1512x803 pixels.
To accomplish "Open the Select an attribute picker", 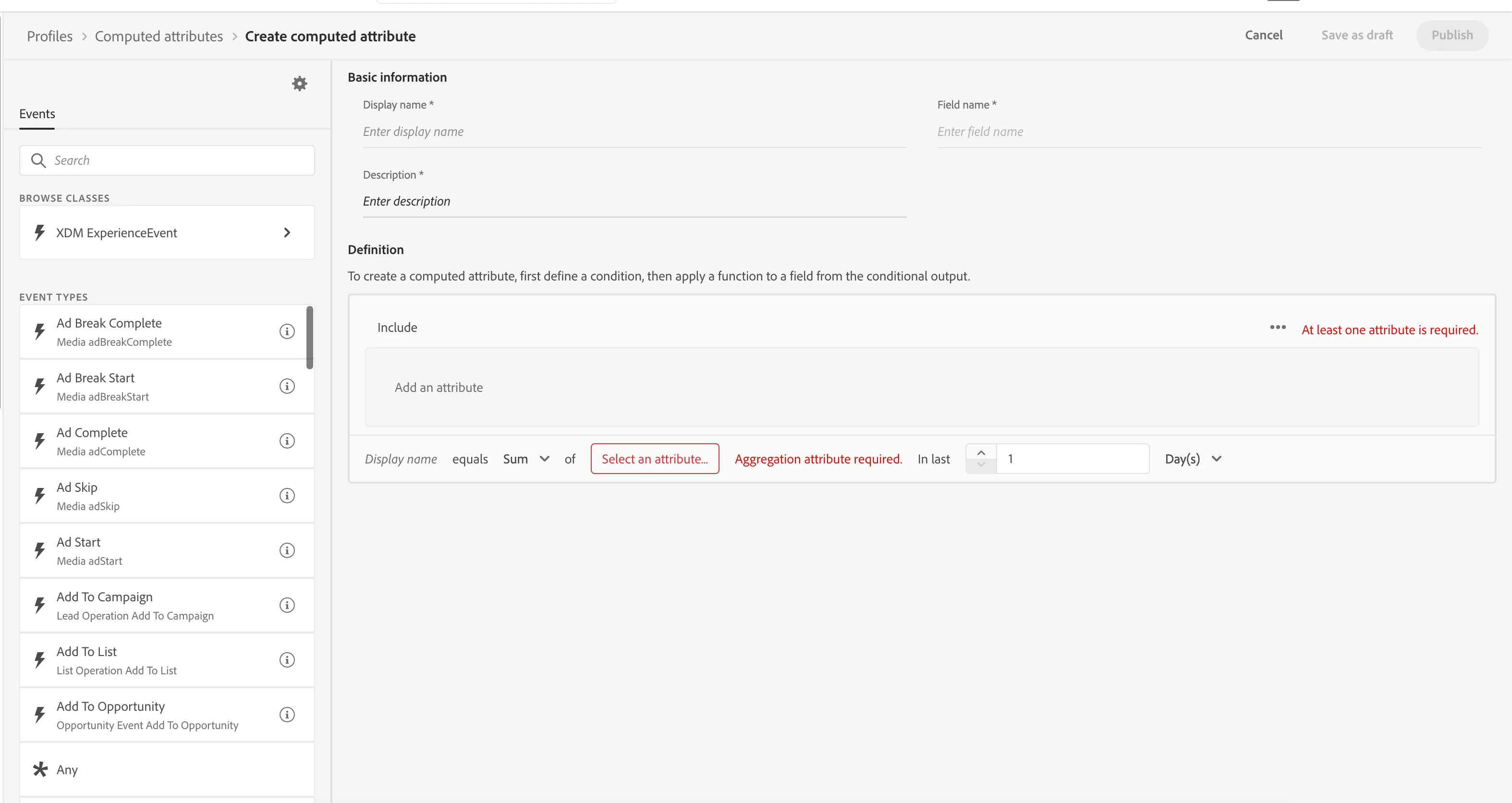I will click(655, 459).
